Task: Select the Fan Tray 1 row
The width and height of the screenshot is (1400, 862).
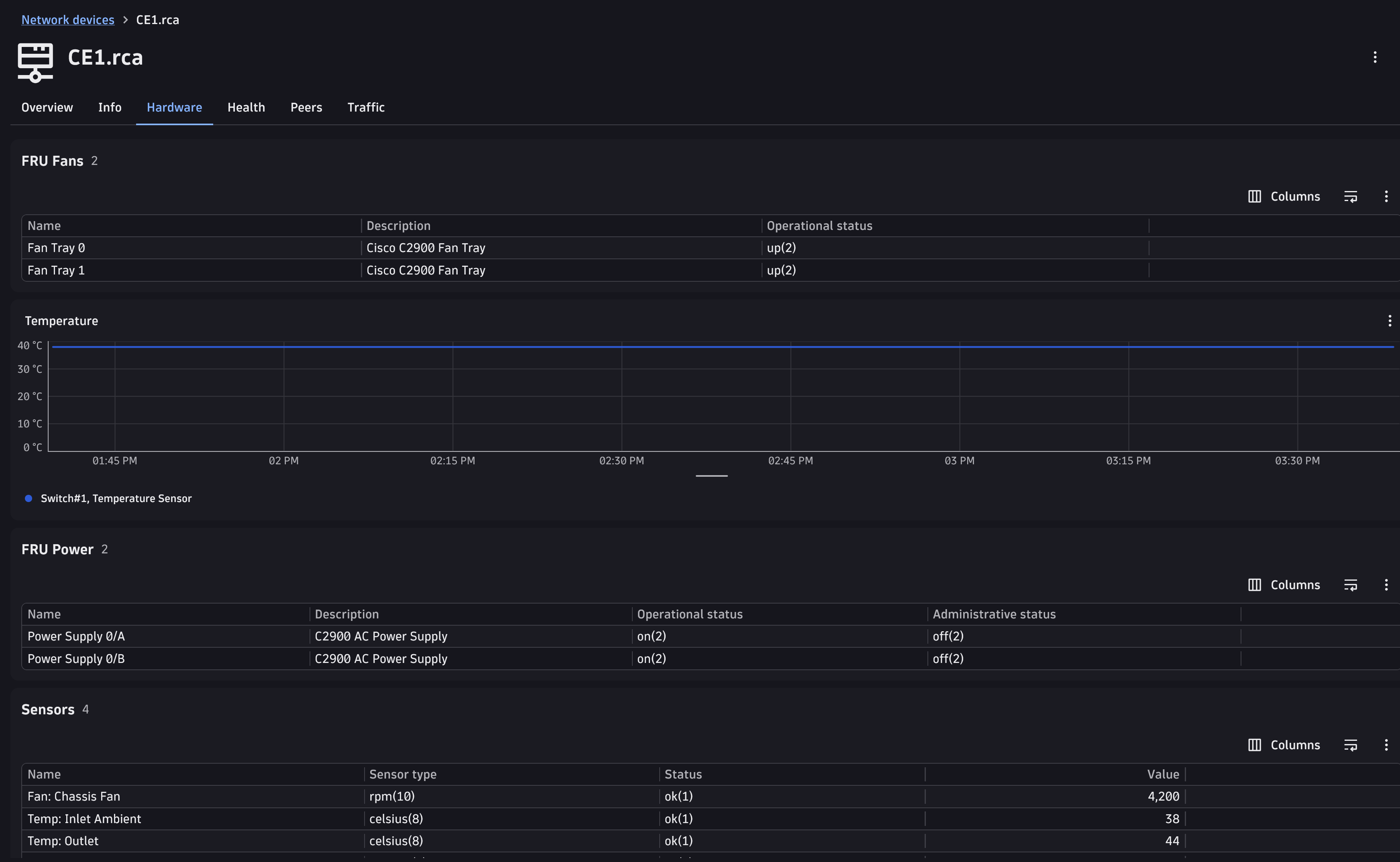Action: click(711, 270)
